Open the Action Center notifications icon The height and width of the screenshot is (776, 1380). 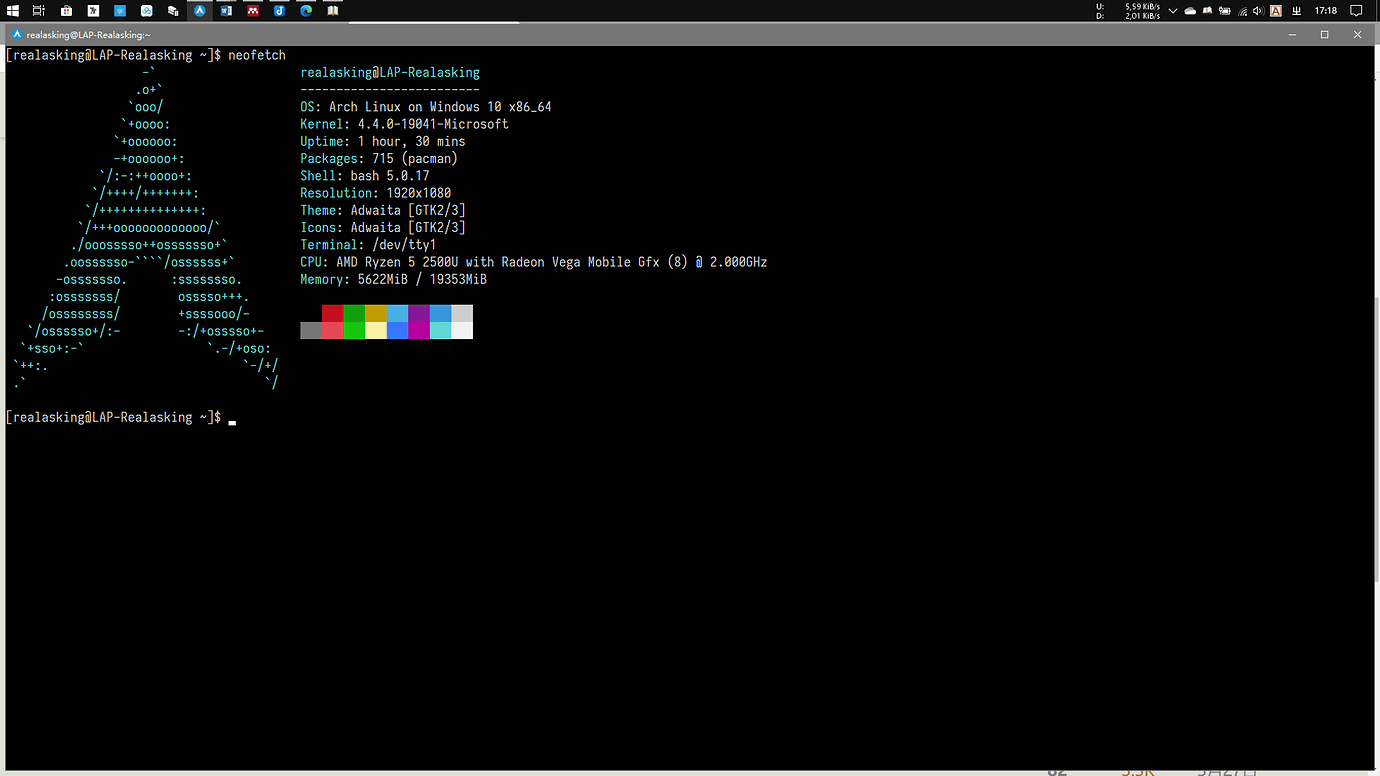point(1356,11)
